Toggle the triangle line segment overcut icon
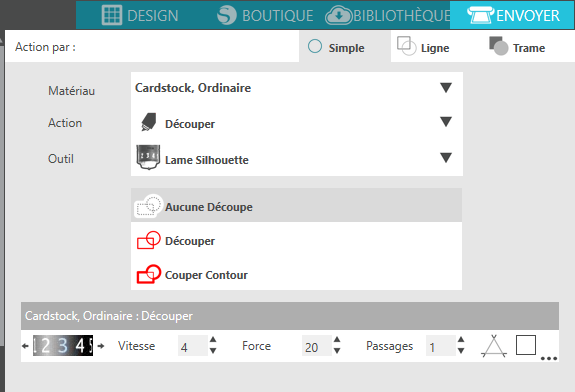This screenshot has height=392, width=575. 494,346
